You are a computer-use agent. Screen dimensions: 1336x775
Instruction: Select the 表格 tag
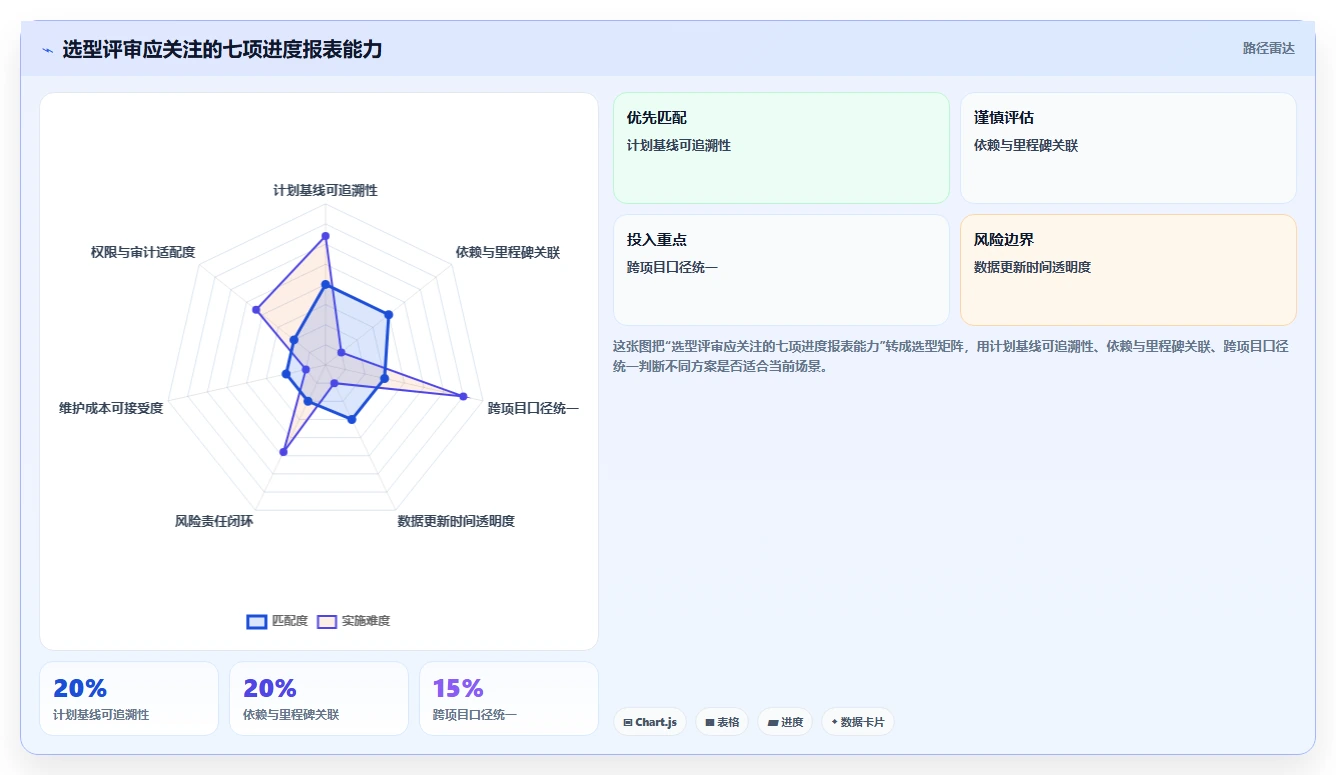click(x=722, y=722)
